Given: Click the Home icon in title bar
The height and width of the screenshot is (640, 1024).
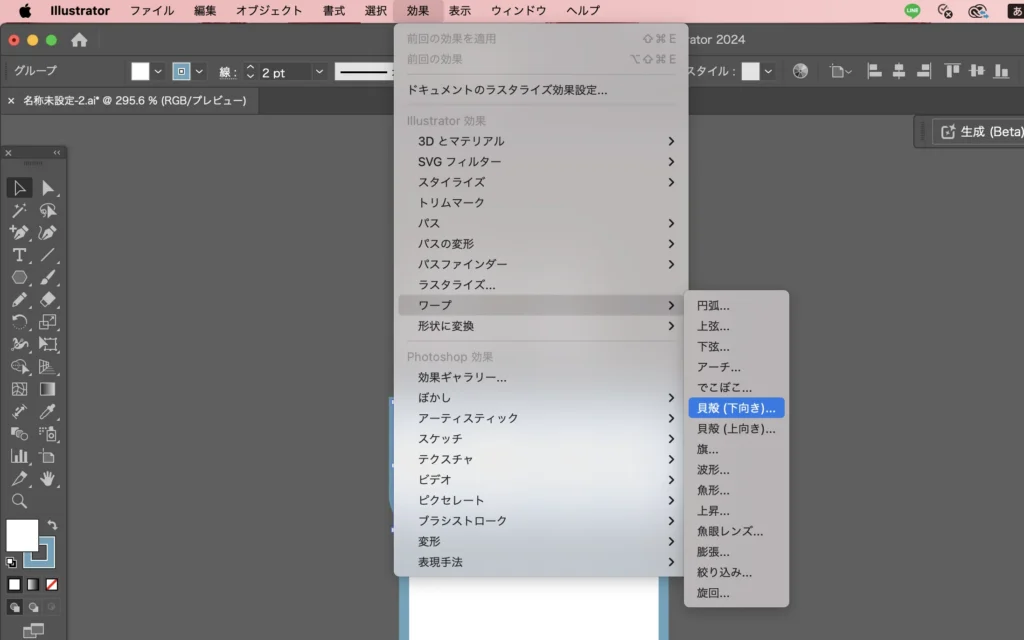Looking at the screenshot, I should 79,40.
